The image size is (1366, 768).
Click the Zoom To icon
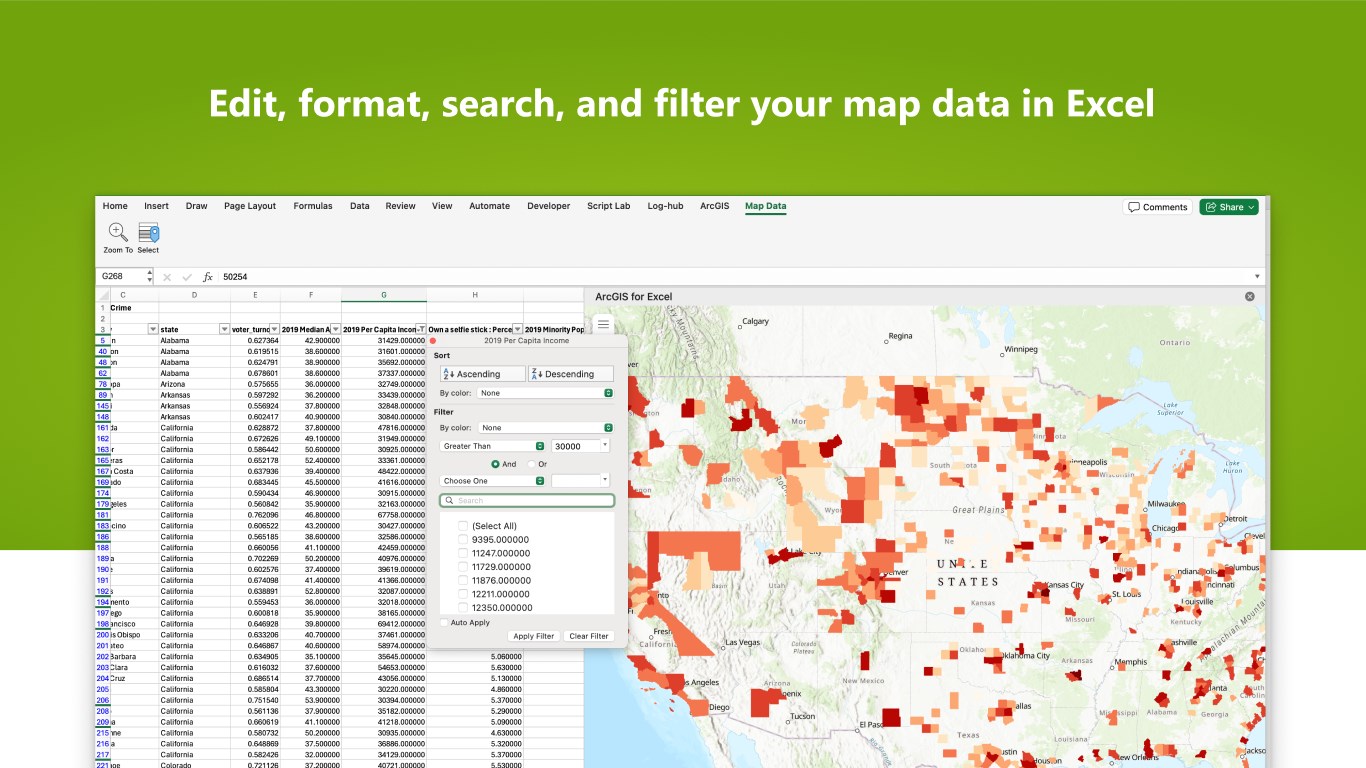(118, 233)
